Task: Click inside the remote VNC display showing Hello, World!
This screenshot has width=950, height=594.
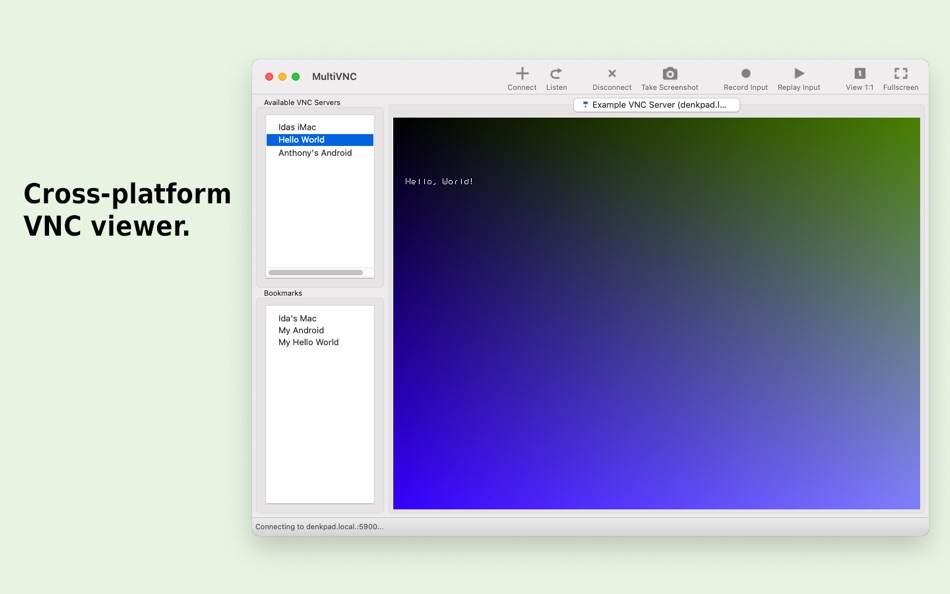Action: point(656,313)
